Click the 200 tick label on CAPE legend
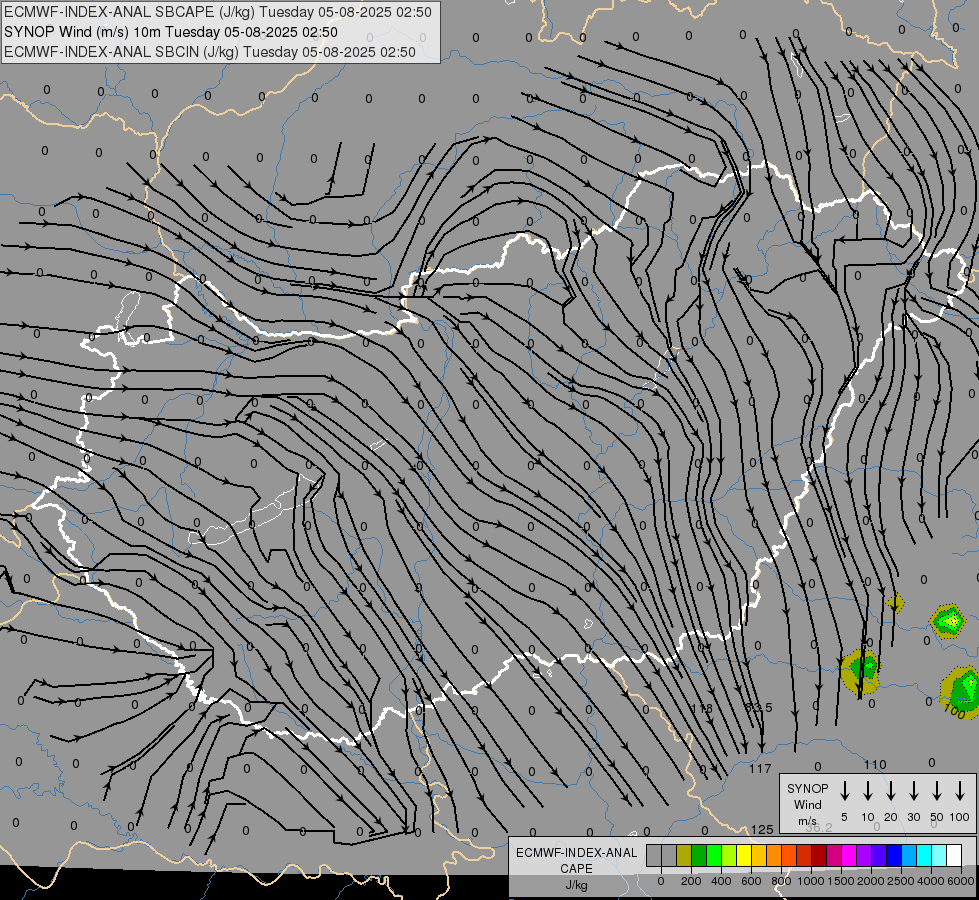This screenshot has width=979, height=900. pyautogui.click(x=691, y=881)
